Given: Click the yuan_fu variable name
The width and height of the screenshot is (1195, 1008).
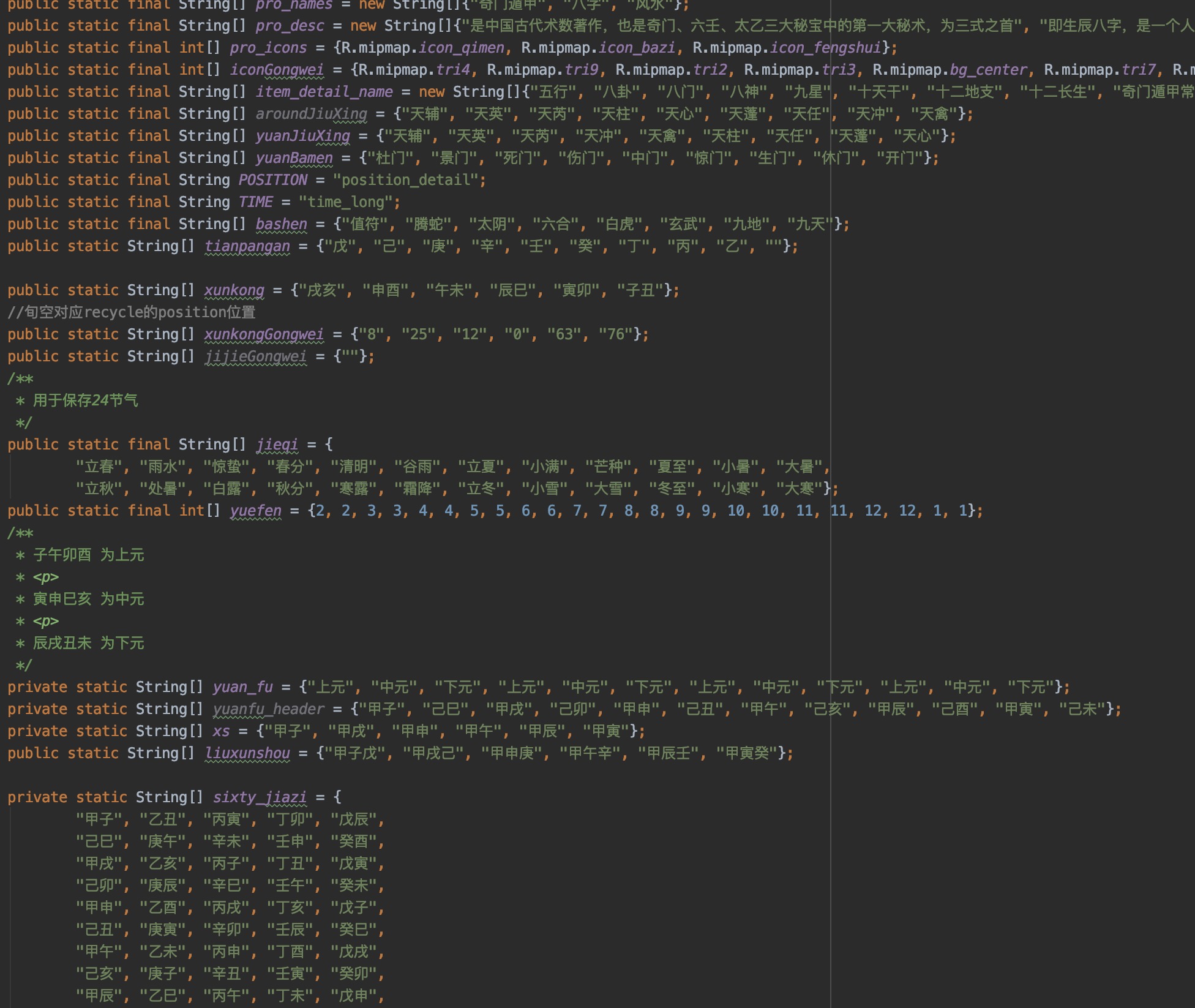Looking at the screenshot, I should pos(242,687).
